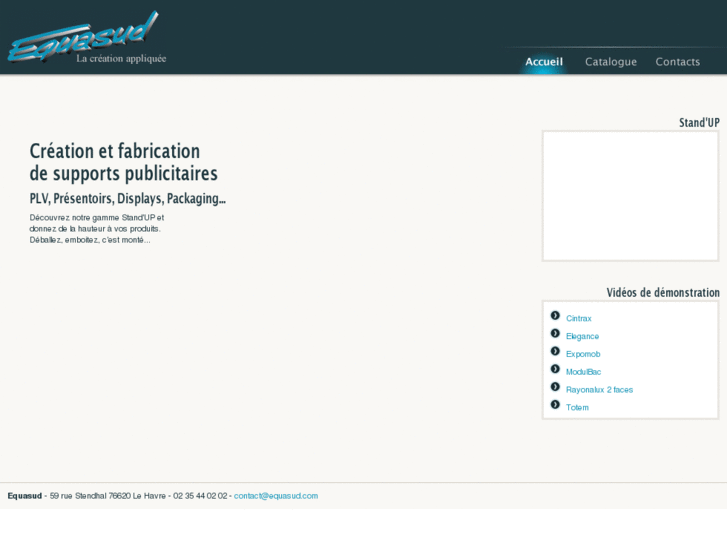This screenshot has height=545, width=727.
Task: Open the Contacts menu item
Action: point(677,62)
